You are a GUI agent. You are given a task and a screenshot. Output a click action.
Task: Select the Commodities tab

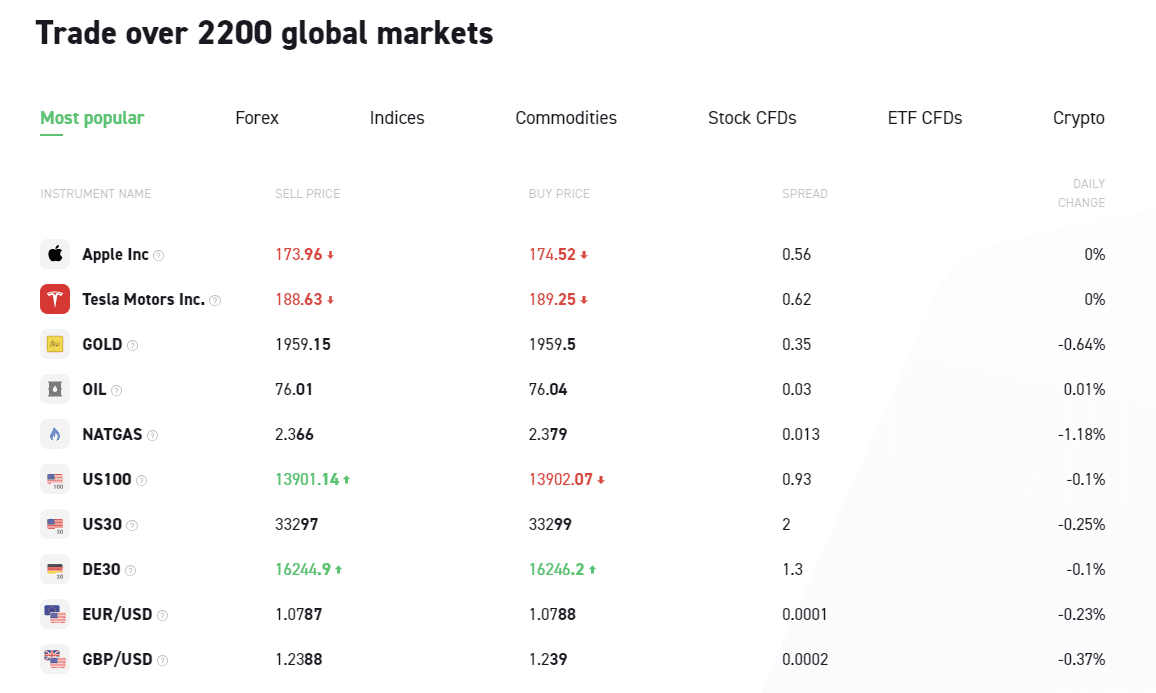566,118
